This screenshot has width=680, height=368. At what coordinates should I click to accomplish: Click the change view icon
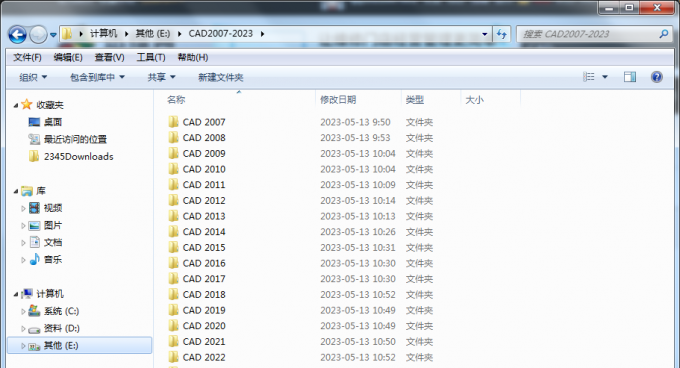click(589, 77)
